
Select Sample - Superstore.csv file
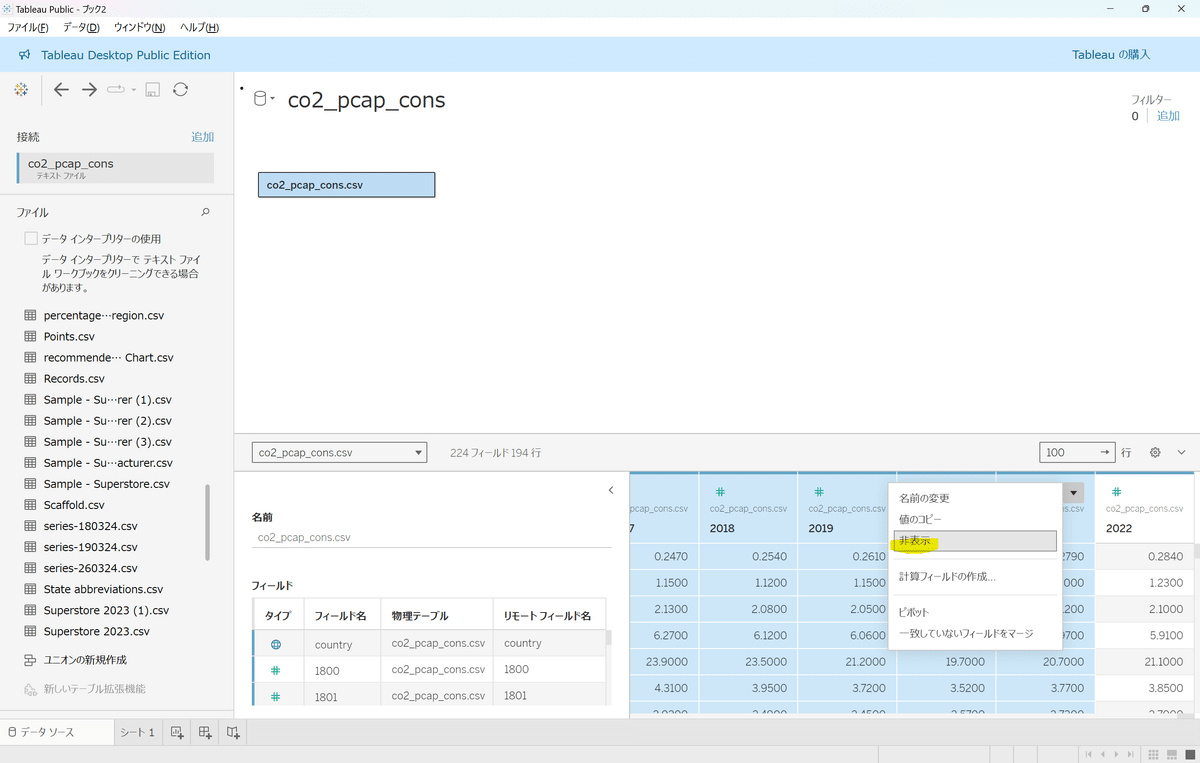107,484
